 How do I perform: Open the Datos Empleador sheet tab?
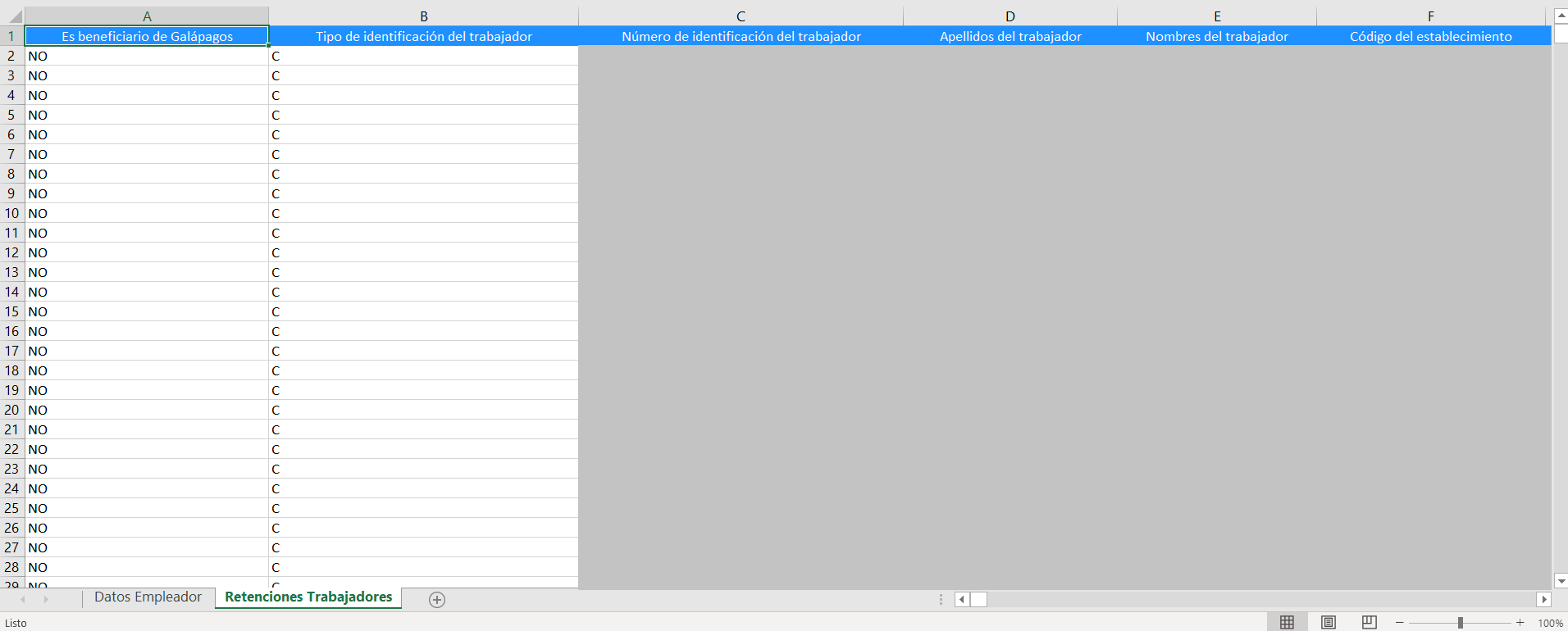point(148,597)
